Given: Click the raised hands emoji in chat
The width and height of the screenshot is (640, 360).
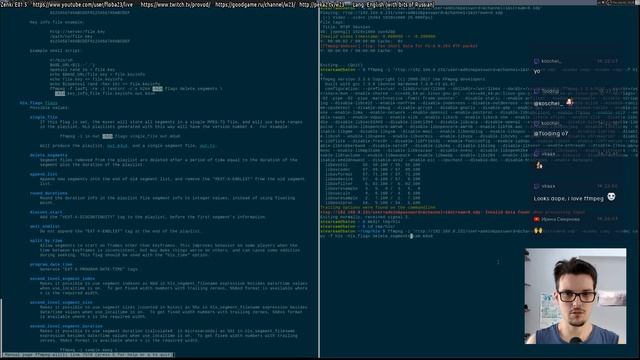Looking at the screenshot, I should pos(538,231).
